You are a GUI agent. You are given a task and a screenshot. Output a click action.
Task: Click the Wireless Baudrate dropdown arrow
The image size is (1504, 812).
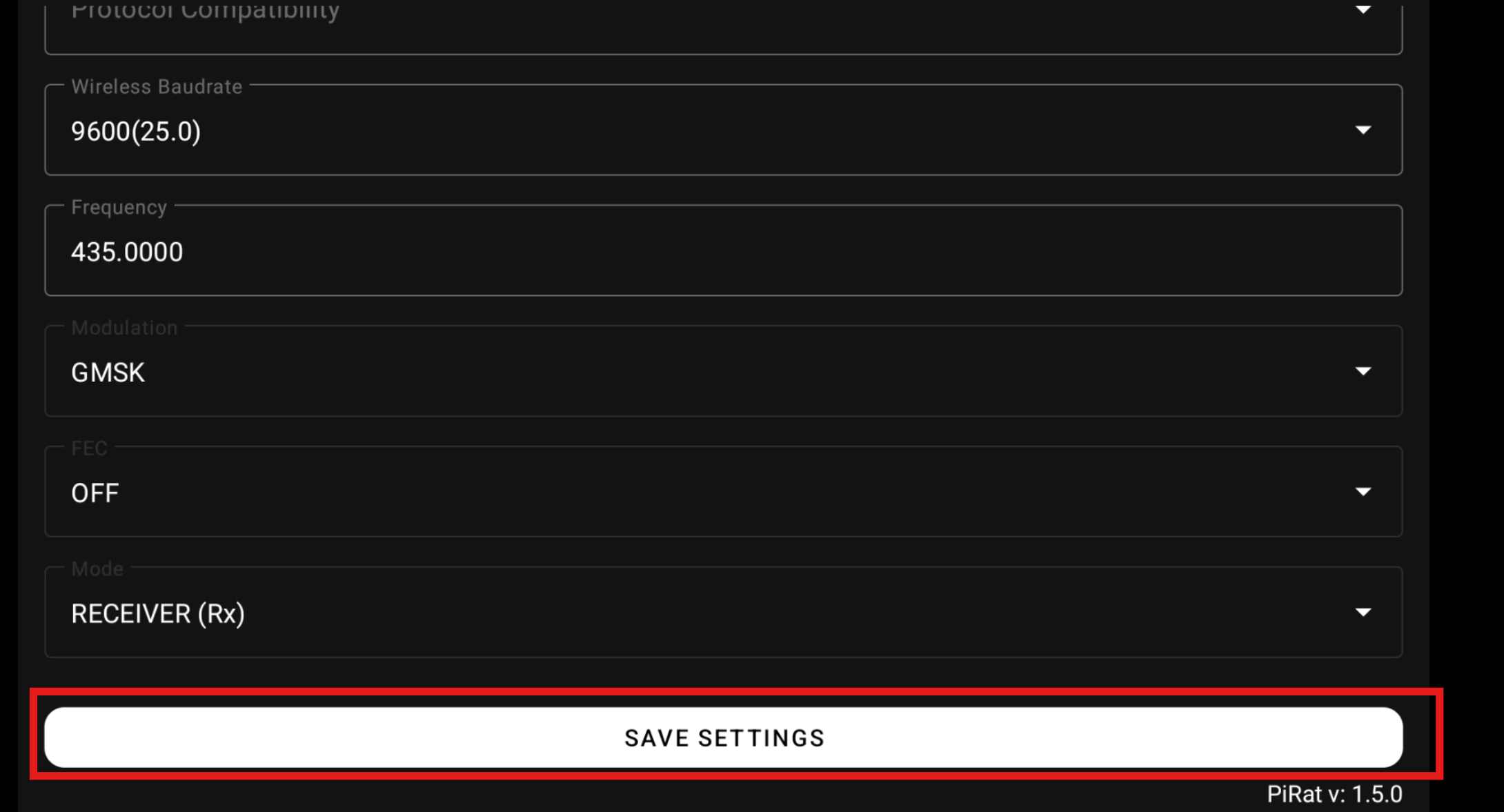click(x=1363, y=130)
